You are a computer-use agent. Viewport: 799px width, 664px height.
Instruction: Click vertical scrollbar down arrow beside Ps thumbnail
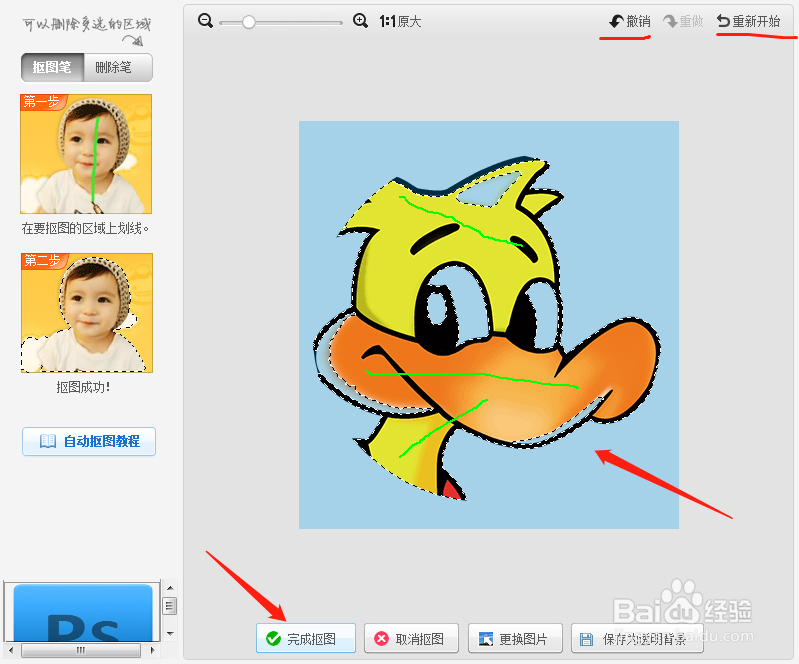point(170,633)
